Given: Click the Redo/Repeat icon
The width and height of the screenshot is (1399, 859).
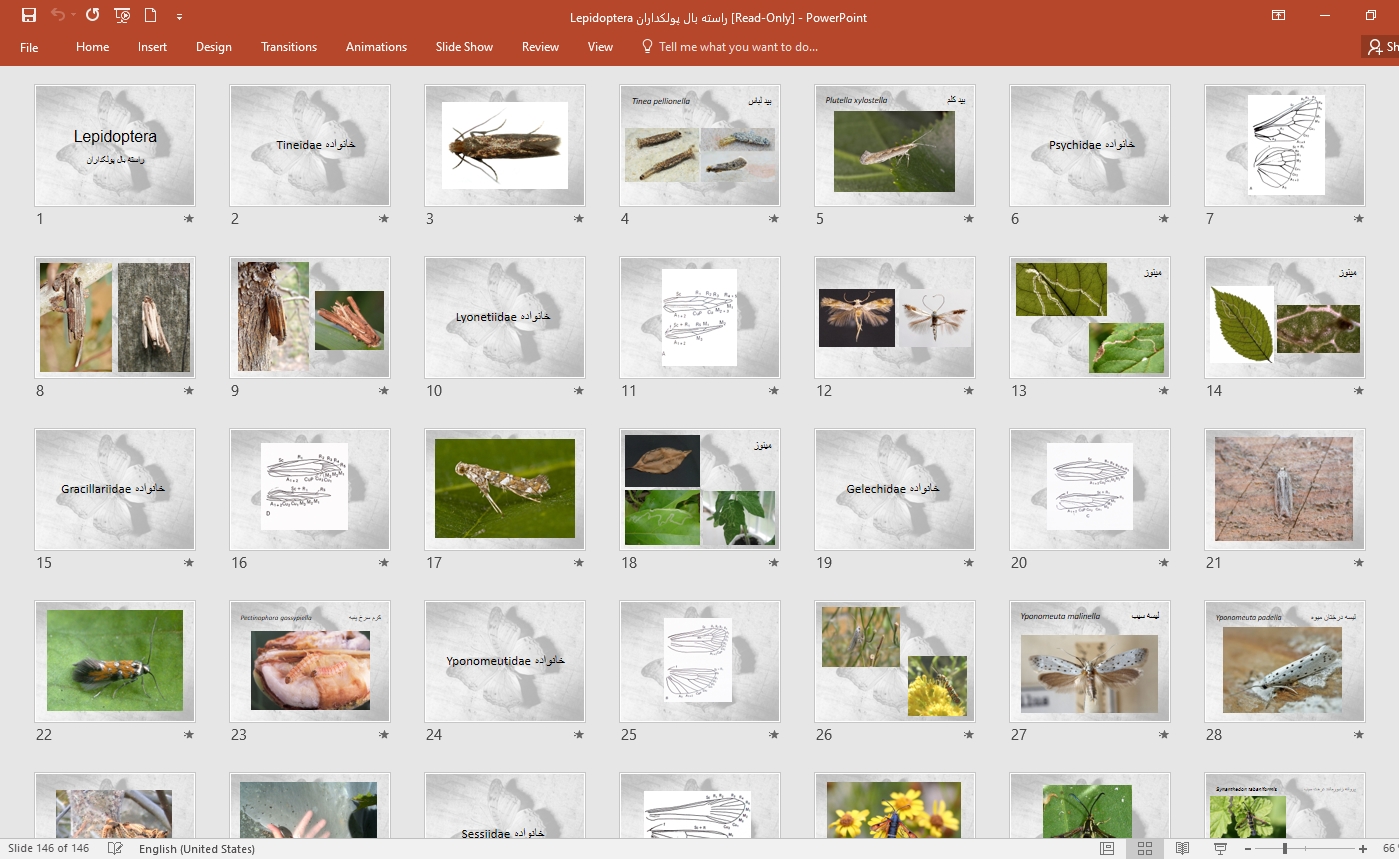Looking at the screenshot, I should click(92, 16).
